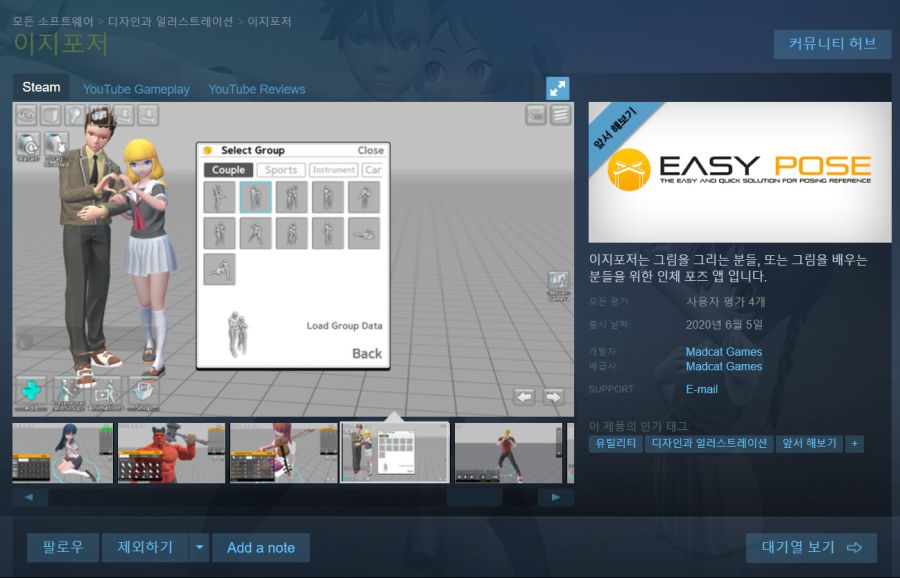Click the Reset icon in Easy Pose
The height and width of the screenshot is (578, 900).
[x=28, y=146]
